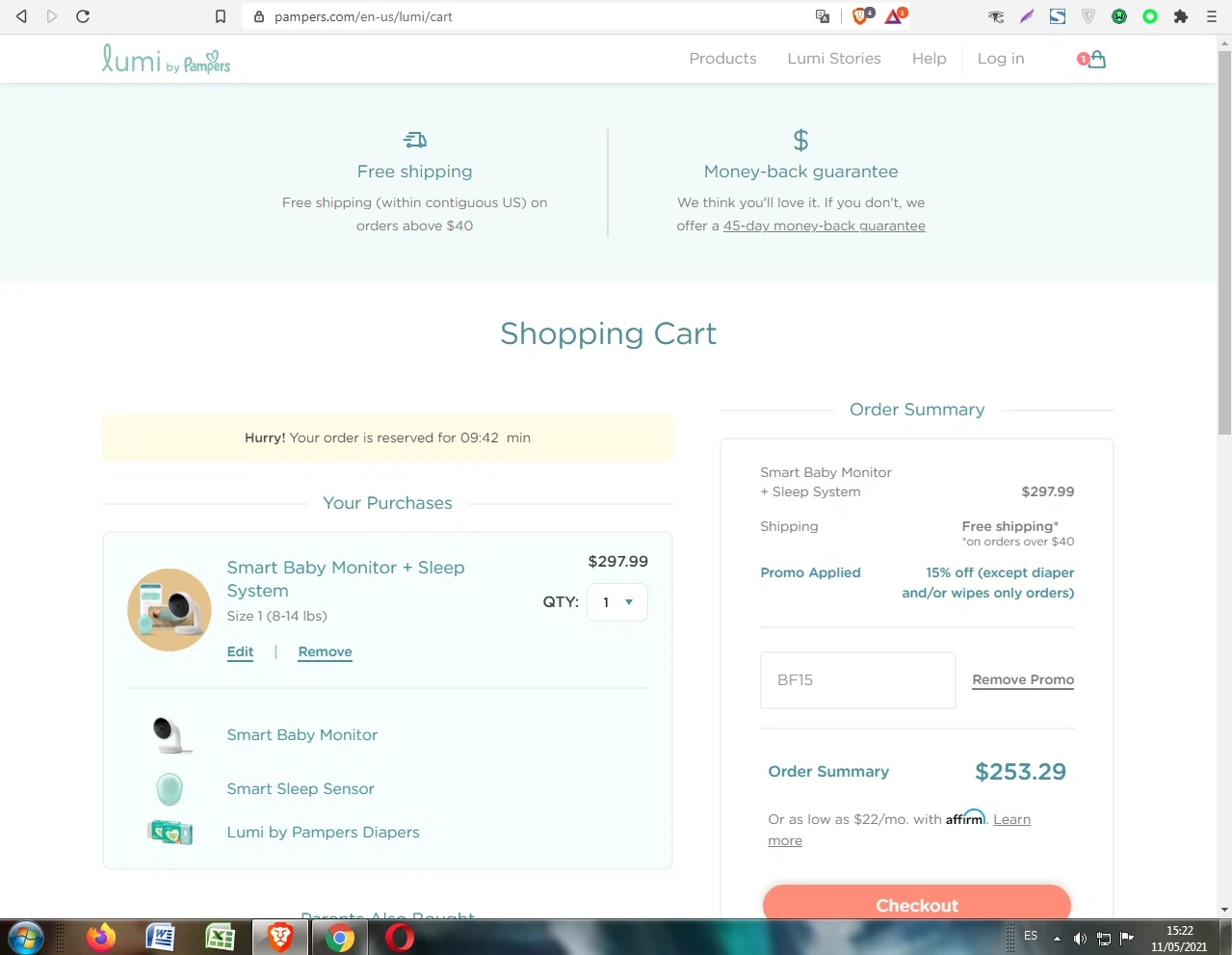The height and width of the screenshot is (955, 1232).
Task: Open the QTY quantity dropdown
Action: click(x=617, y=602)
